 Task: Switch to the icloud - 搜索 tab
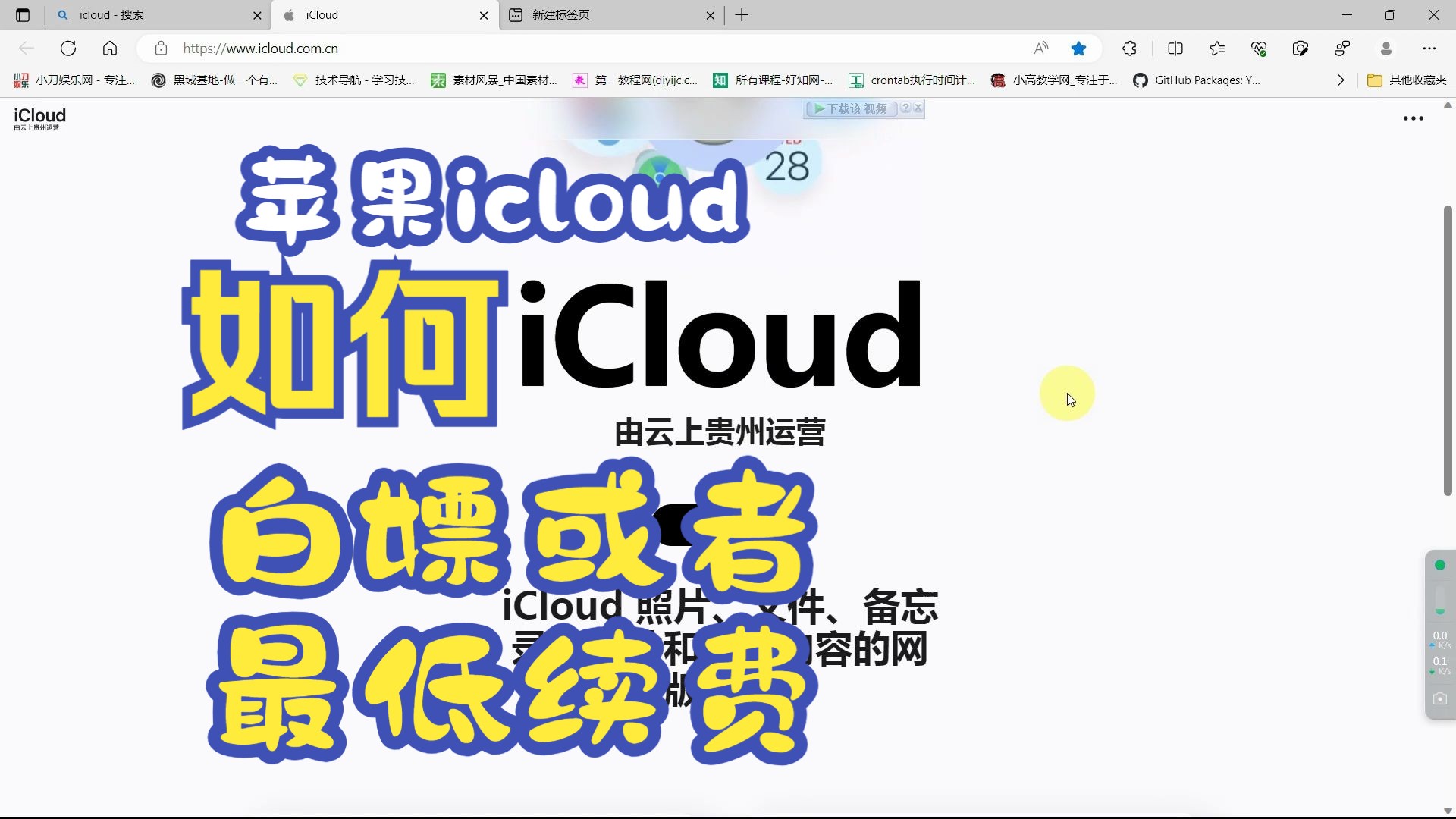point(159,15)
